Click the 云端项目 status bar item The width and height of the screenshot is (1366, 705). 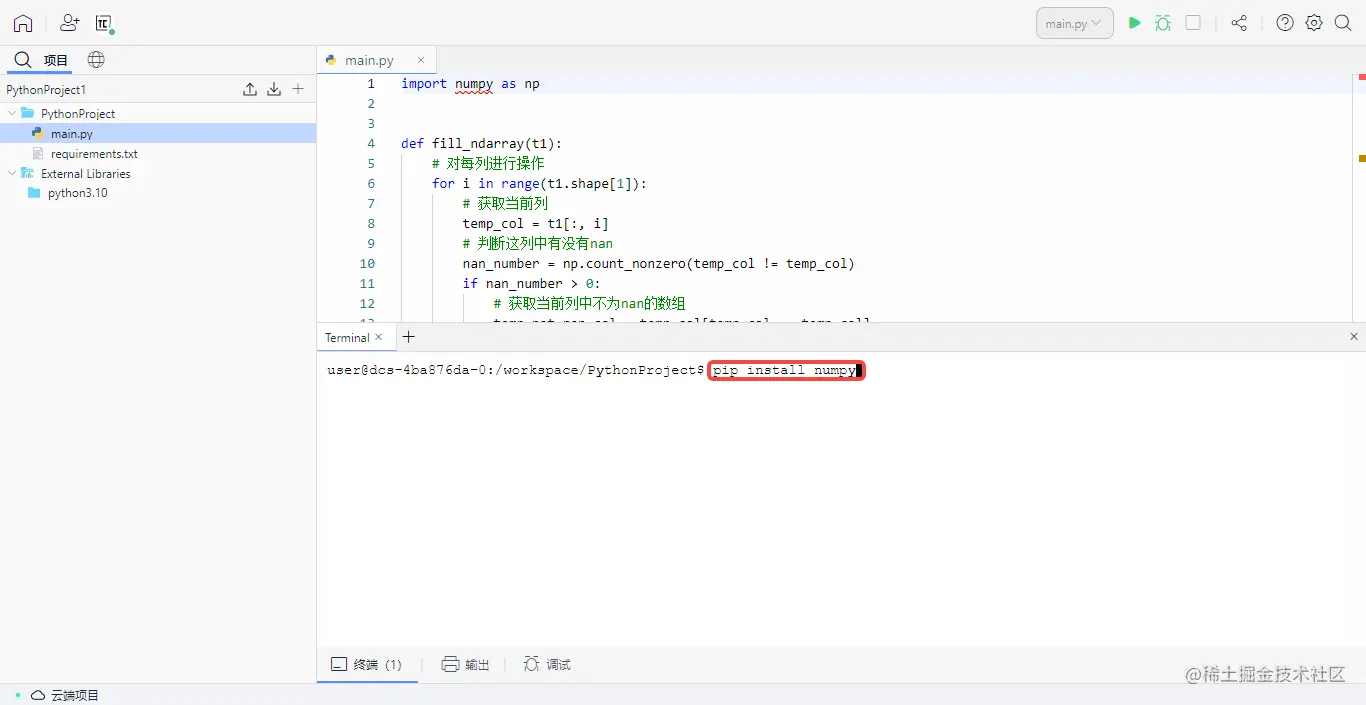pyautogui.click(x=65, y=695)
